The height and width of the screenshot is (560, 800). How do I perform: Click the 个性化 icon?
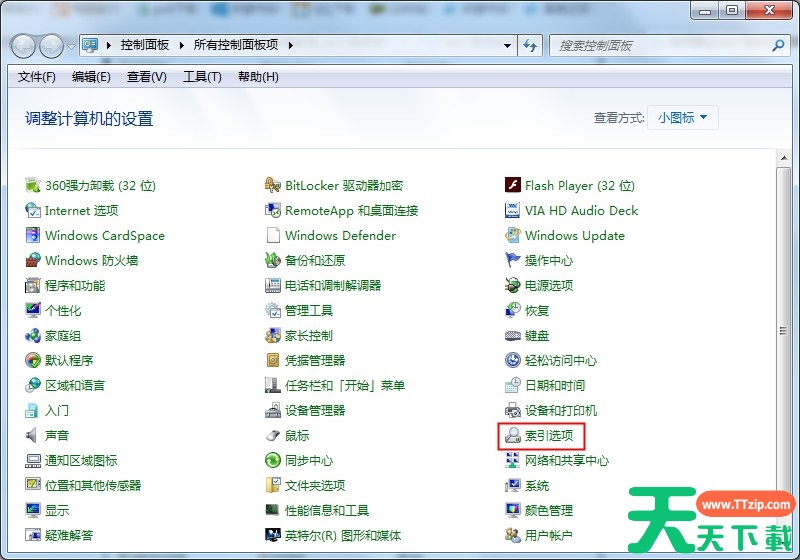tap(33, 310)
